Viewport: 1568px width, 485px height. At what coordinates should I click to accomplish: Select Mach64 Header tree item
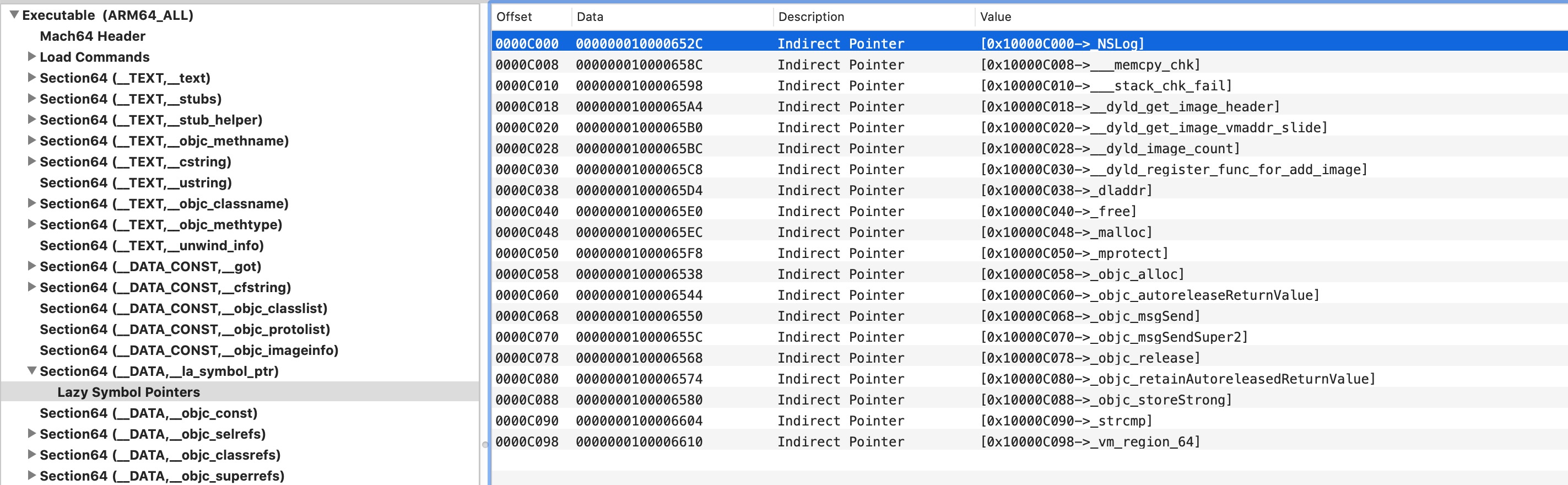pos(93,36)
